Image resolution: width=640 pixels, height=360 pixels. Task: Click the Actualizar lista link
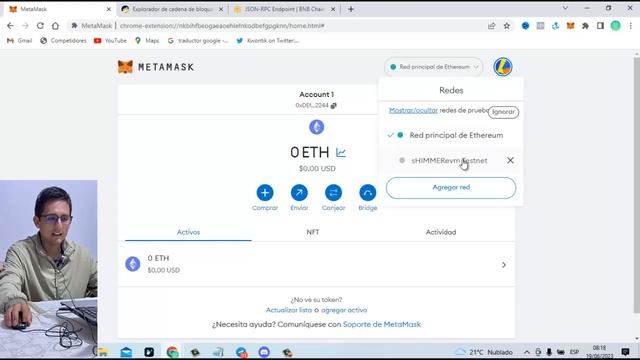coord(289,310)
